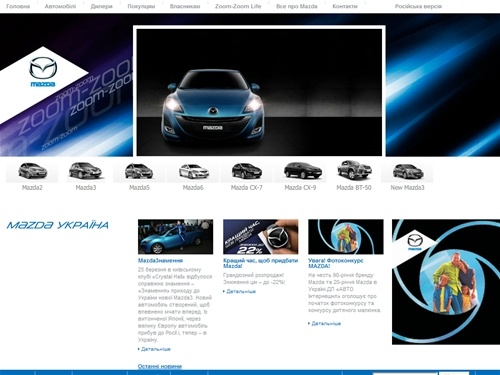The image size is (500, 375).
Task: Click the Mazda CX-9 label
Action: coord(300,188)
